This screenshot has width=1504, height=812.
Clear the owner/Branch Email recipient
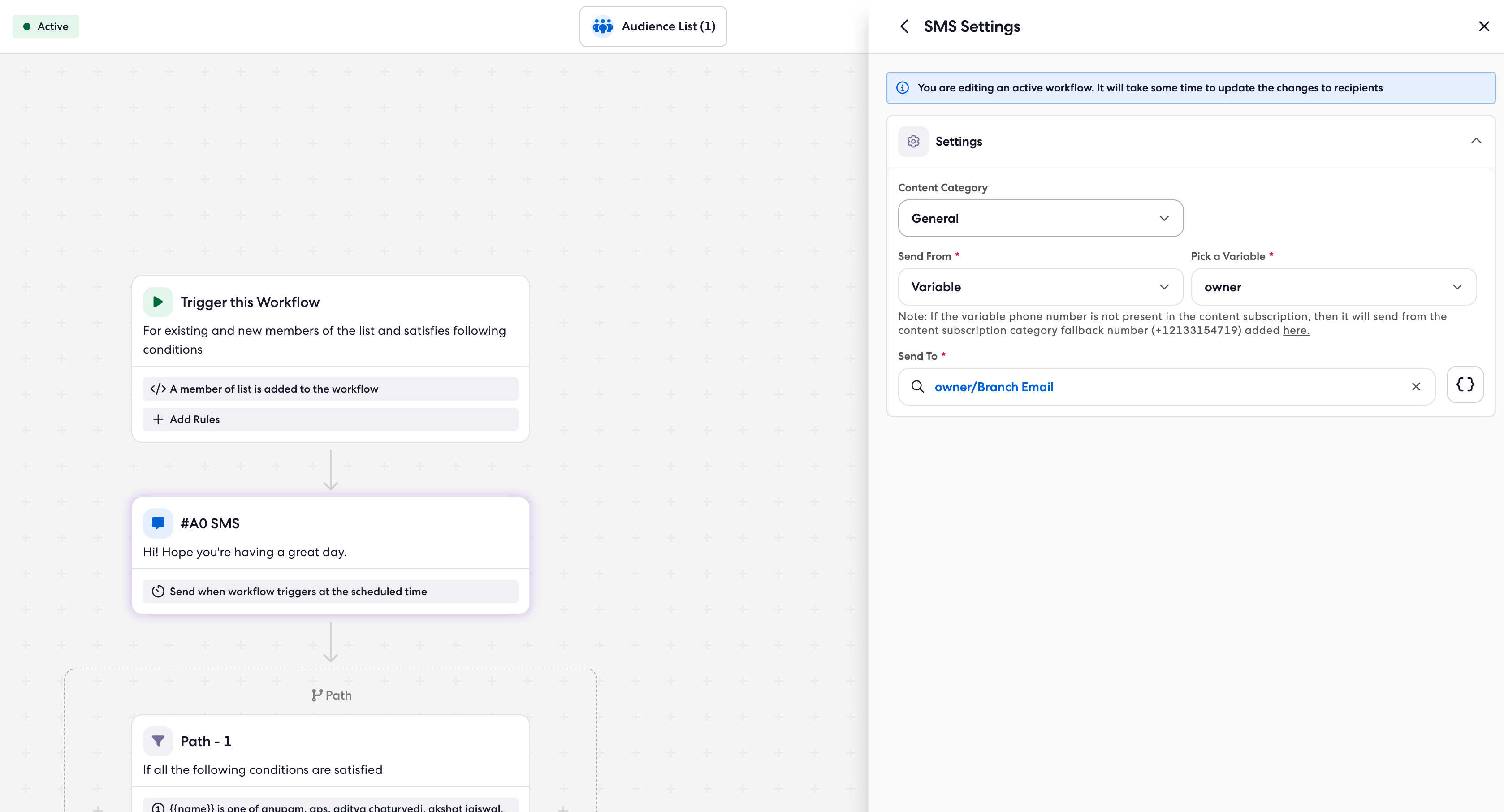coord(1416,386)
